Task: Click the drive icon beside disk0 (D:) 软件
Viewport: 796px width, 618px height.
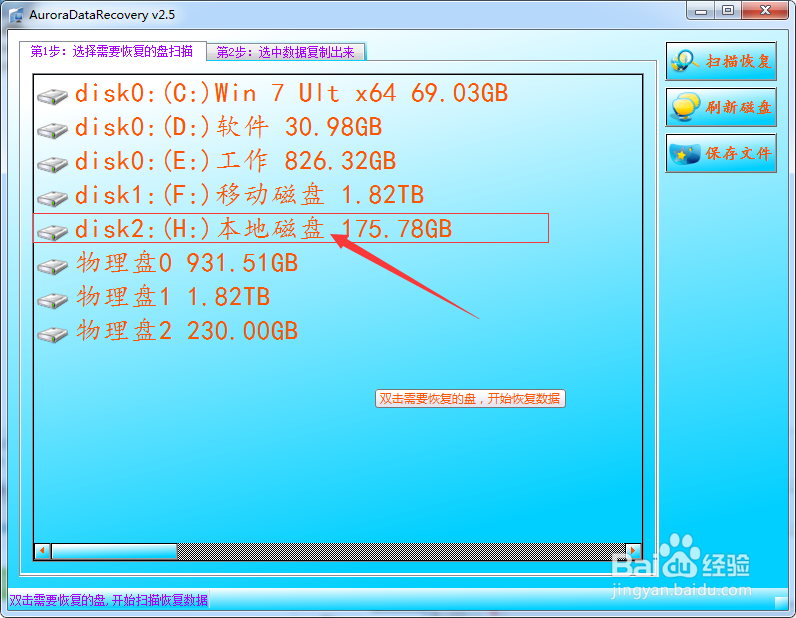Action: click(52, 130)
